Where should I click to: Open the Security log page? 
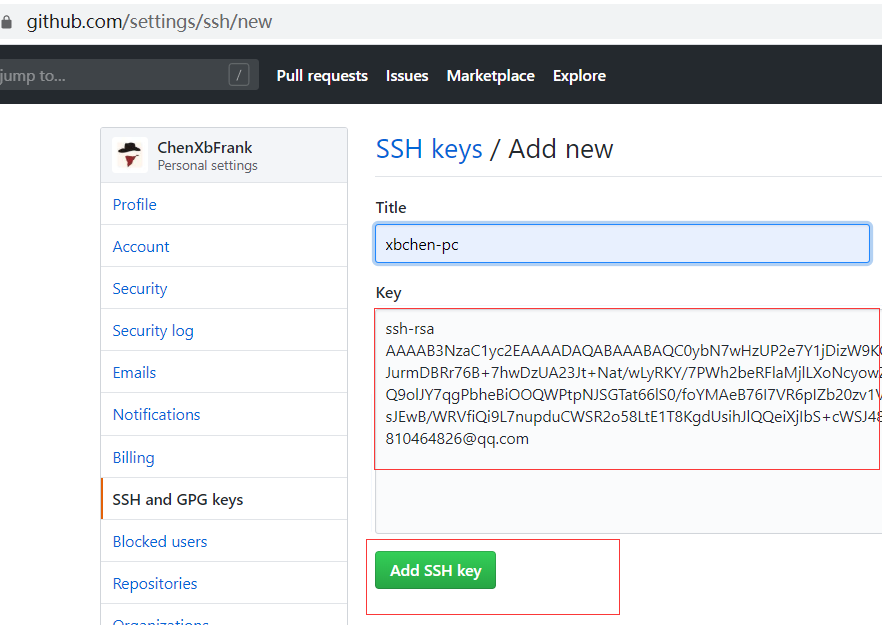click(224, 330)
